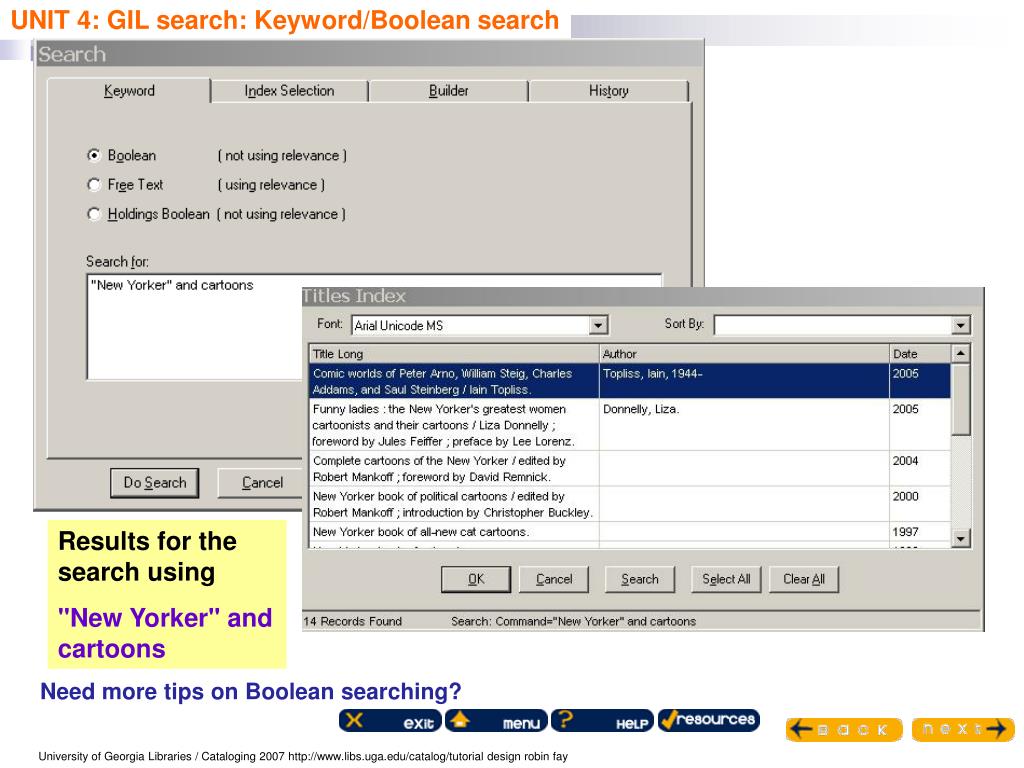The width and height of the screenshot is (1024, 768).
Task: Expand the Sort By dropdown
Action: coord(960,325)
